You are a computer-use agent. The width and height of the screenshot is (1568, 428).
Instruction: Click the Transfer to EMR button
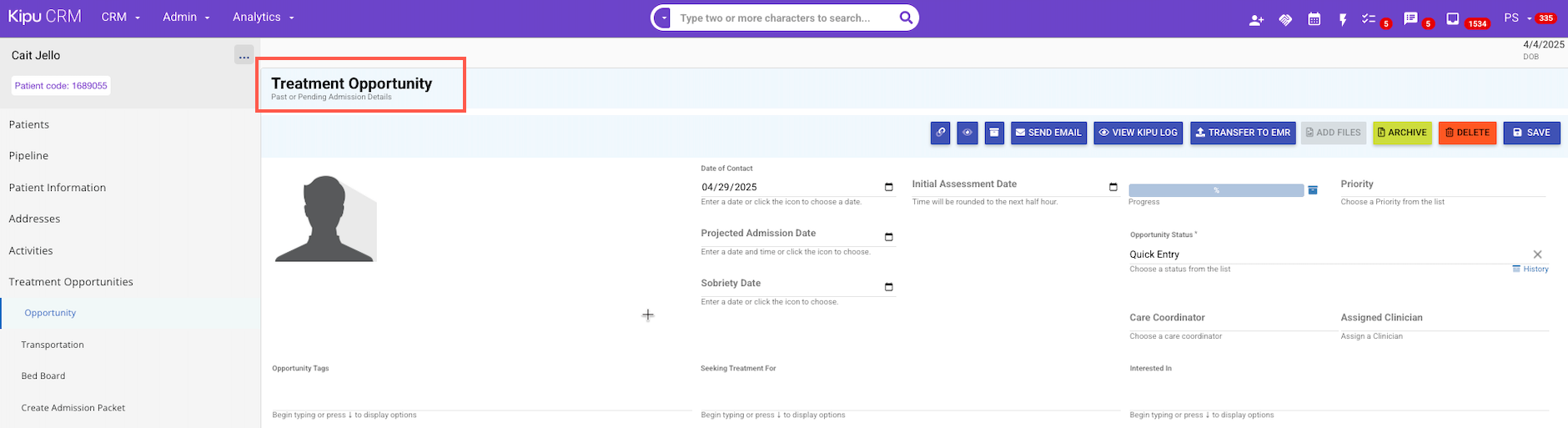coord(1242,133)
